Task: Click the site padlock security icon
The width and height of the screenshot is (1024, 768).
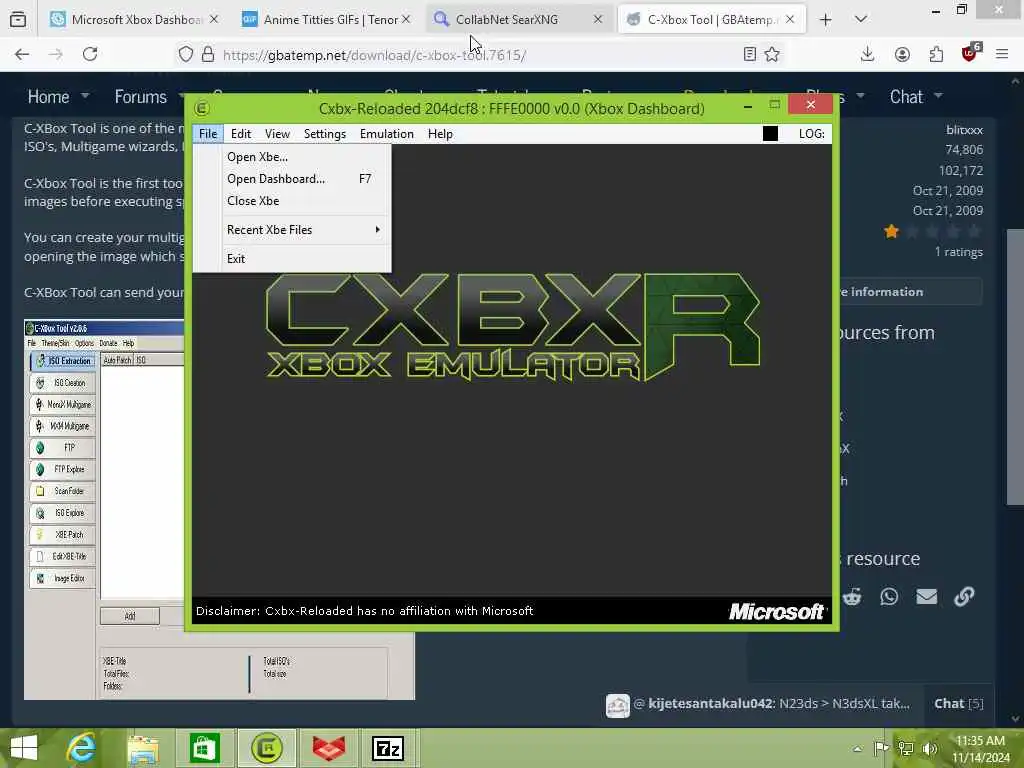Action: coord(208,54)
